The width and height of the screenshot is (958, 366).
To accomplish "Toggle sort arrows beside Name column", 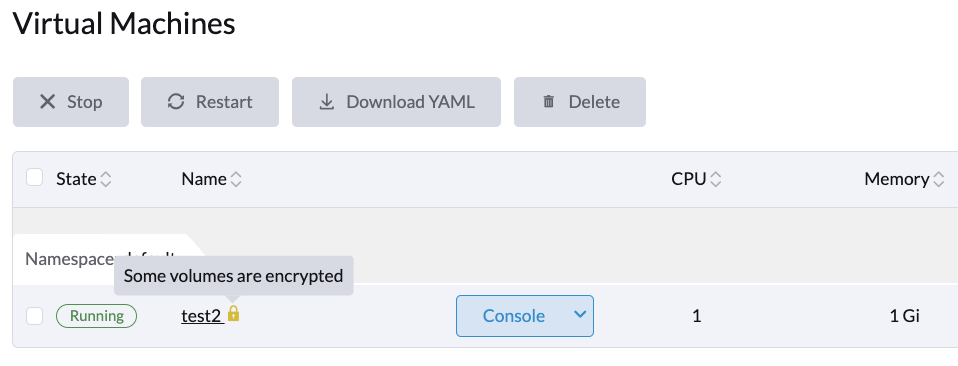I will [x=236, y=179].
